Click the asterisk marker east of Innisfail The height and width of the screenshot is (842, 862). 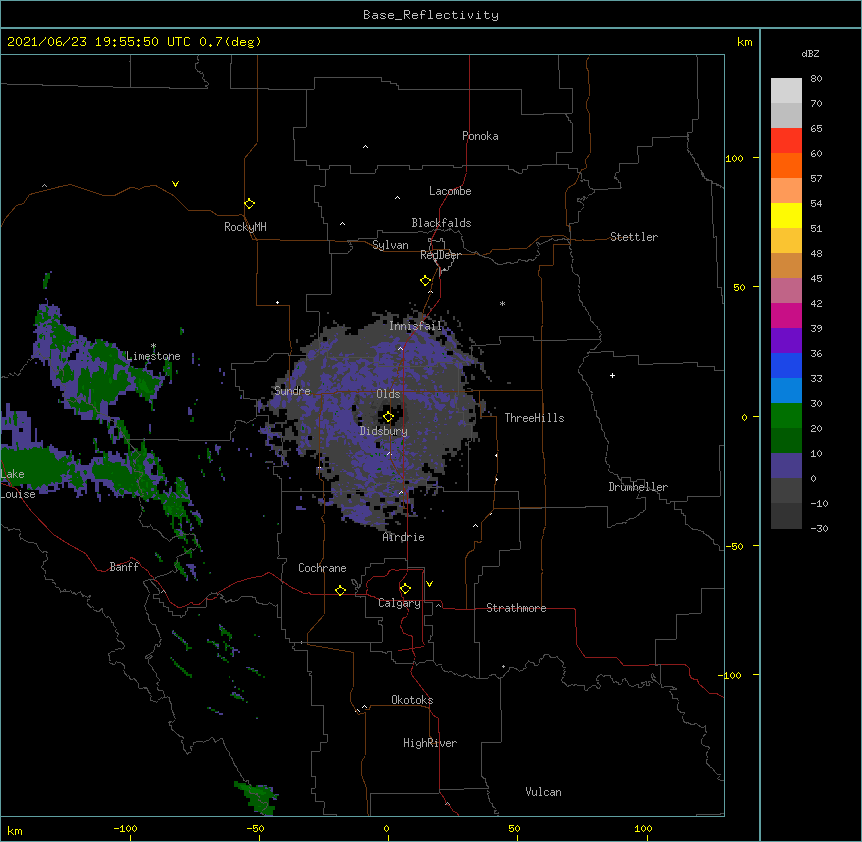pyautogui.click(x=502, y=303)
